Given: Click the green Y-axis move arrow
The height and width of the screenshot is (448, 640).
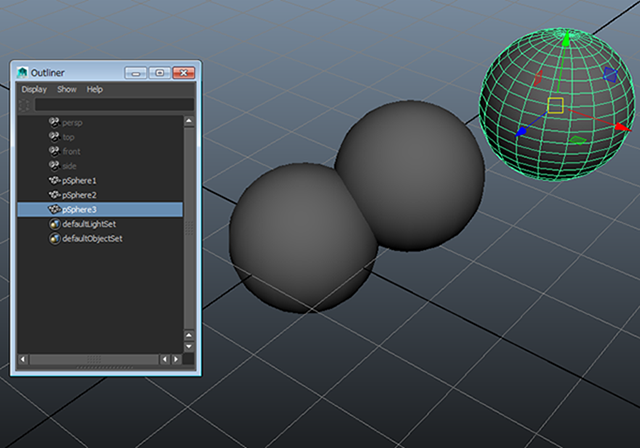Looking at the screenshot, I should pyautogui.click(x=566, y=39).
